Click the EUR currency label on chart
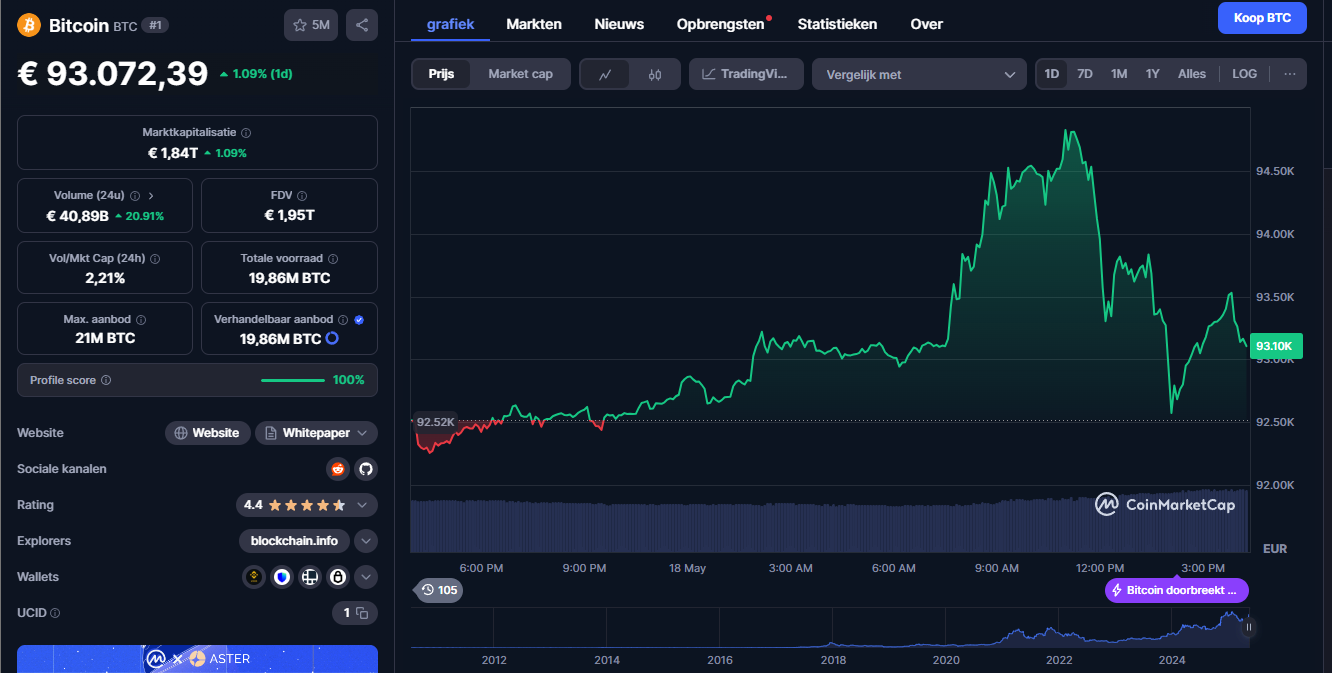 click(x=1275, y=549)
